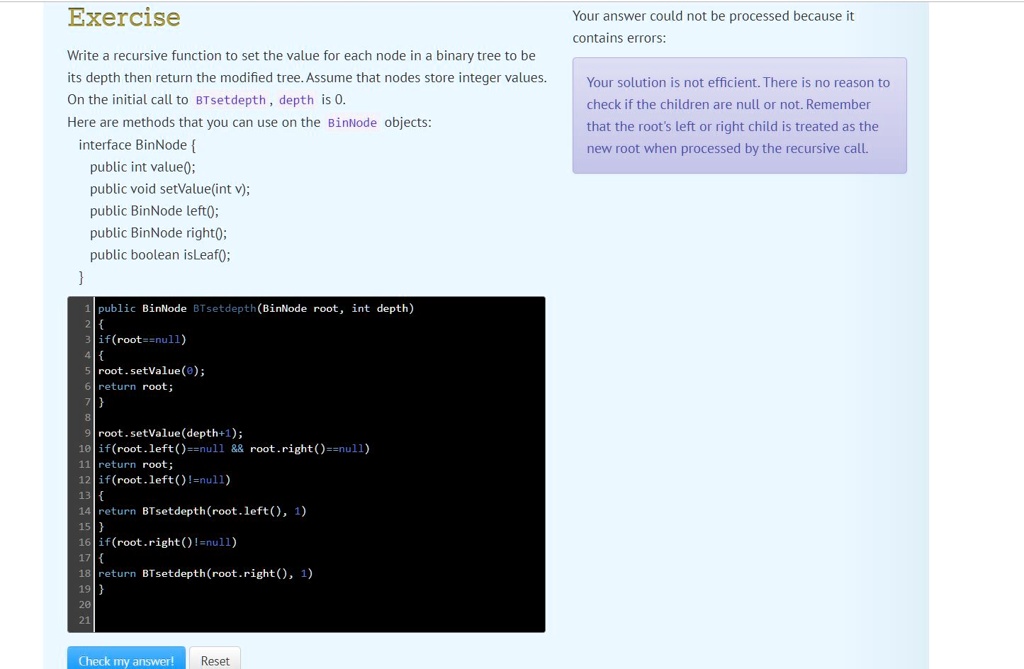Click line 18 recursive call on root.right()
This screenshot has height=669, width=1024.
pos(206,573)
